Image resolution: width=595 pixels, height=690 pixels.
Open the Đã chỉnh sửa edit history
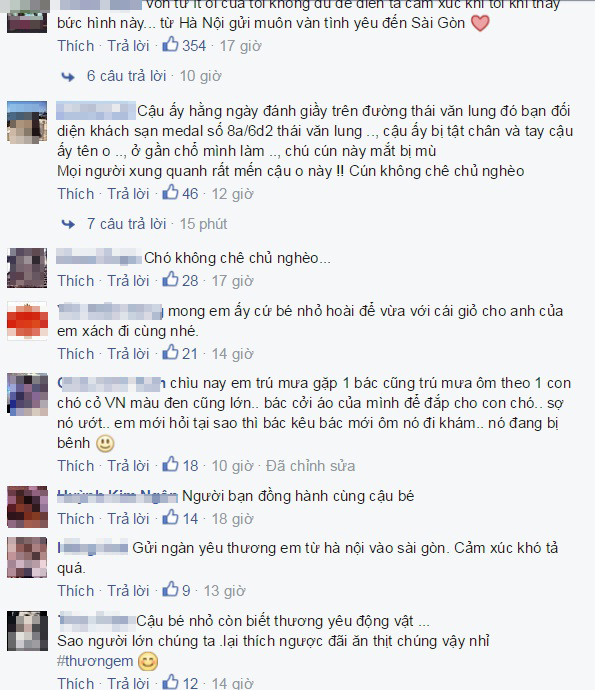(x=310, y=466)
